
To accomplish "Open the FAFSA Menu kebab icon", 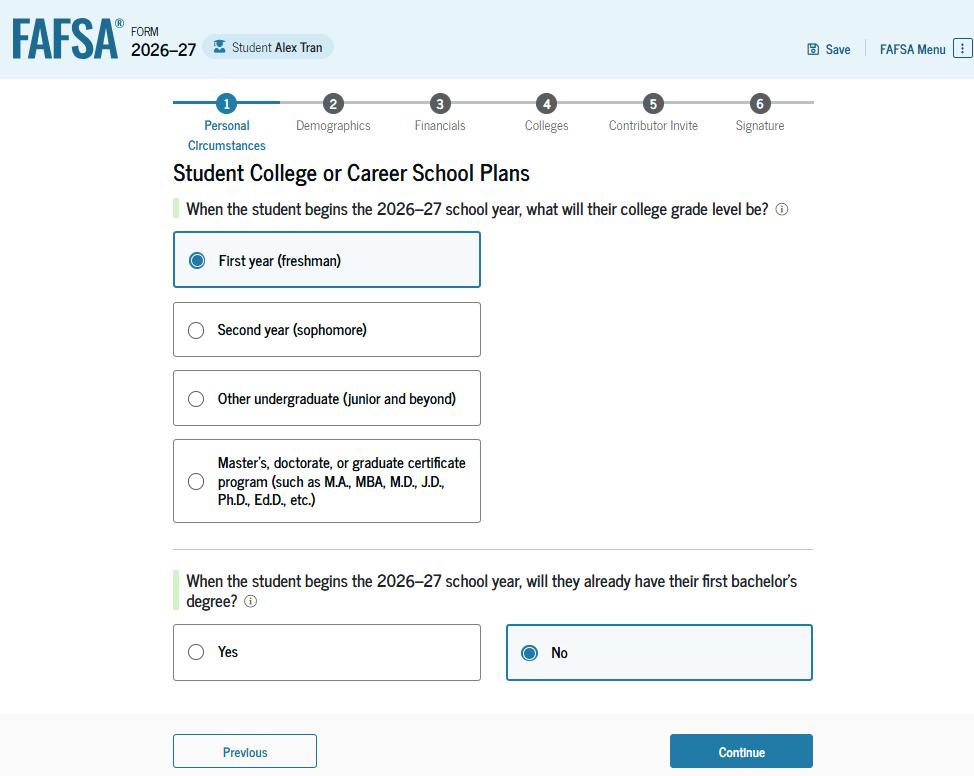I will click(x=962, y=48).
